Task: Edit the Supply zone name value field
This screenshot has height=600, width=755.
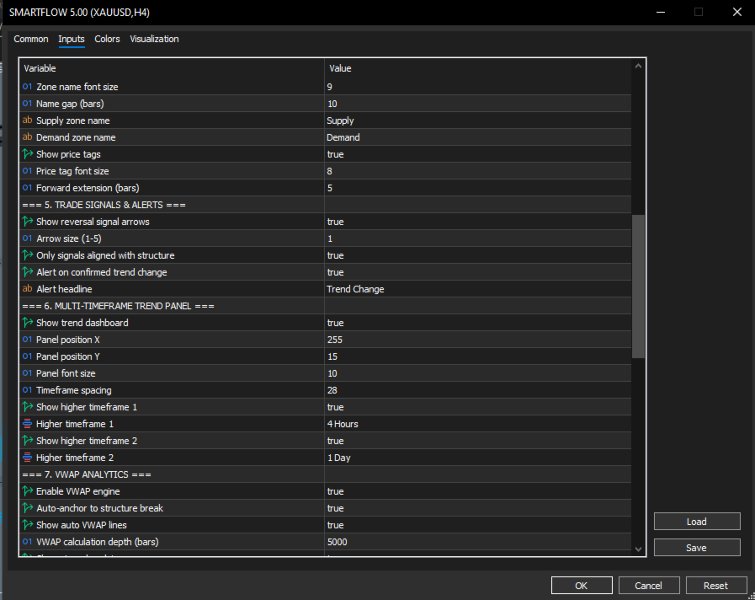Action: tap(478, 120)
